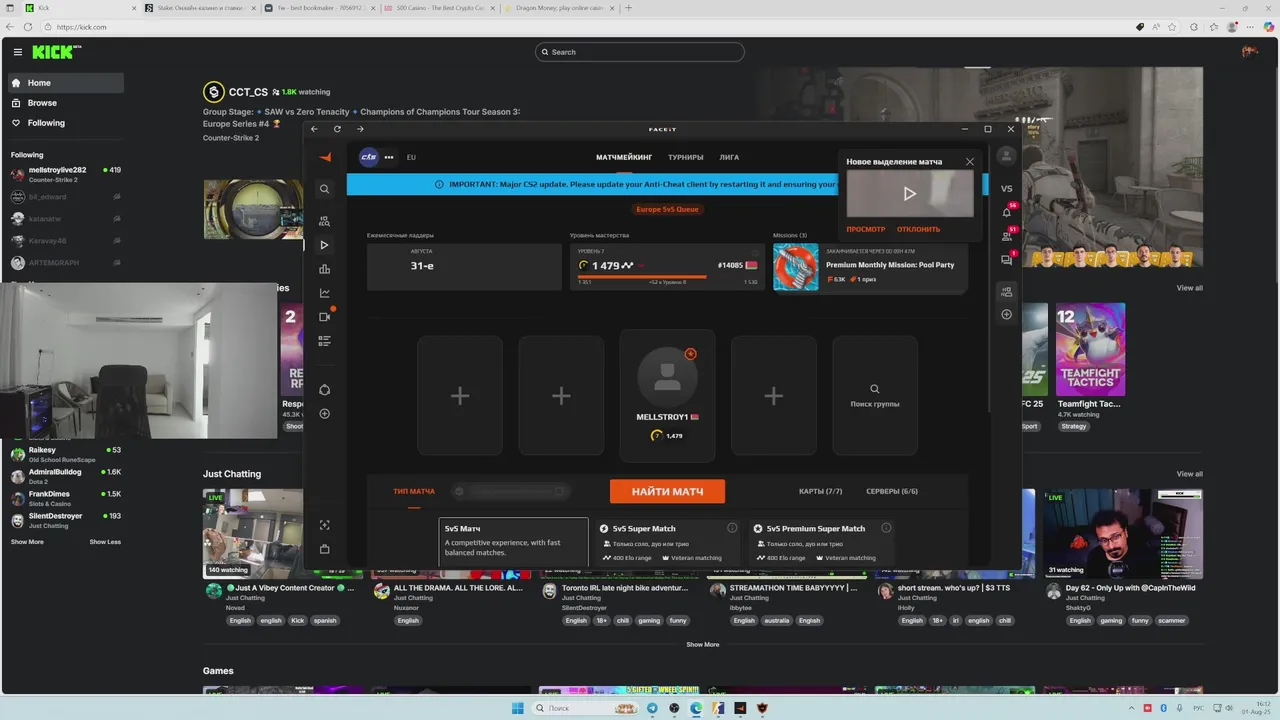Switch to the ЛИГА tab

[729, 157]
